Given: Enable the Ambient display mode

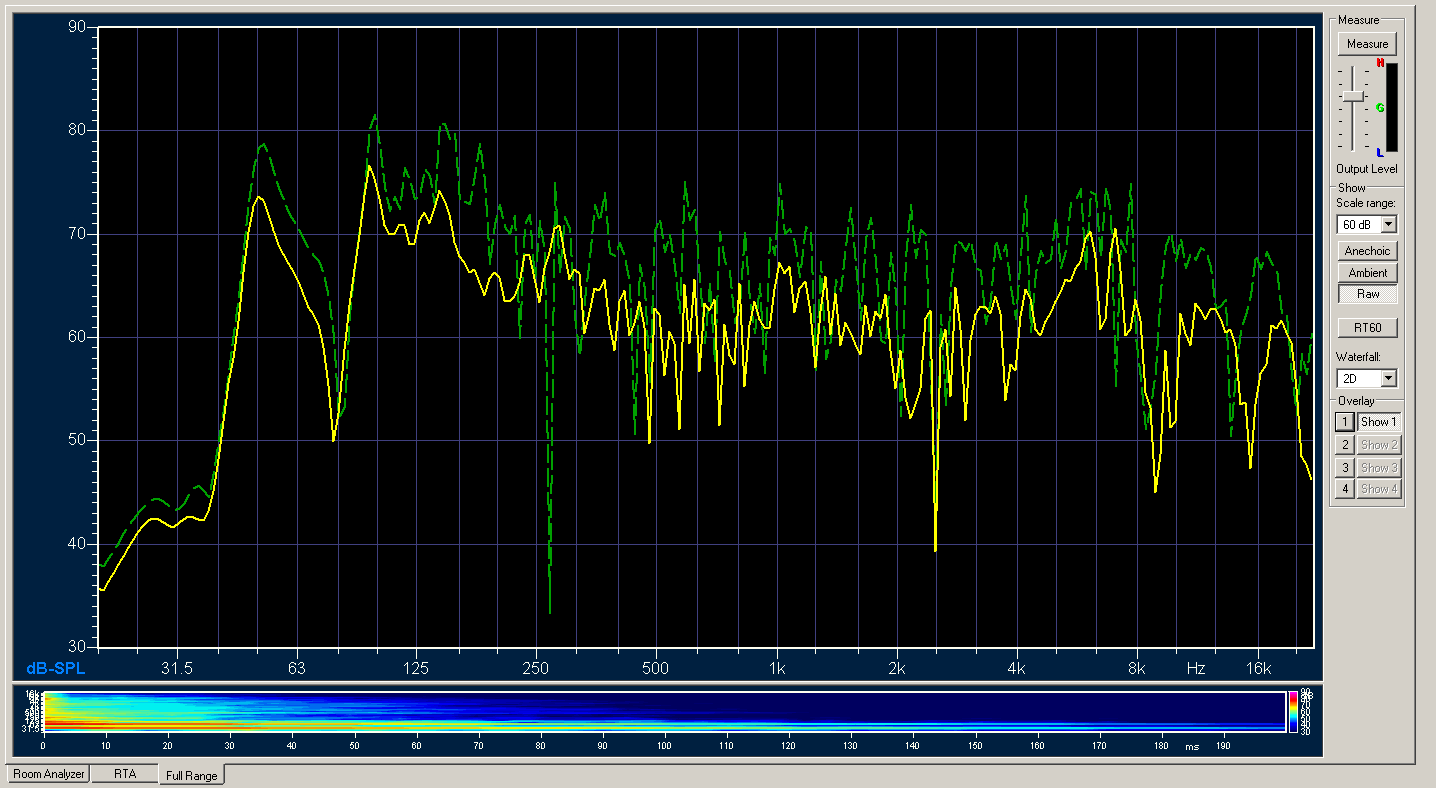Looking at the screenshot, I should (x=1367, y=273).
